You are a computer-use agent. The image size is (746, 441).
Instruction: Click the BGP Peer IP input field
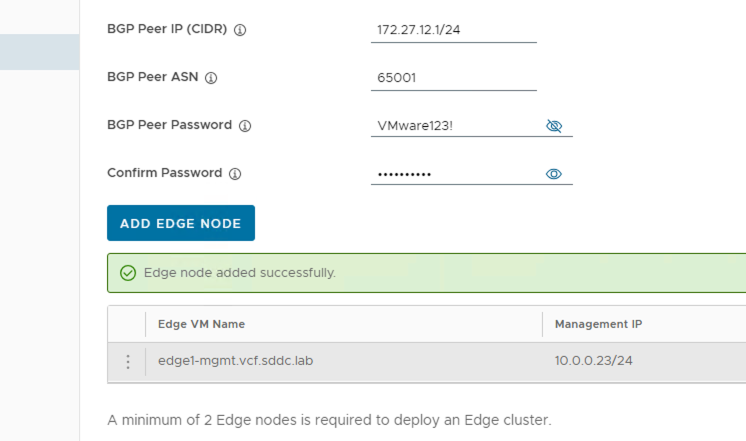[x=453, y=30]
